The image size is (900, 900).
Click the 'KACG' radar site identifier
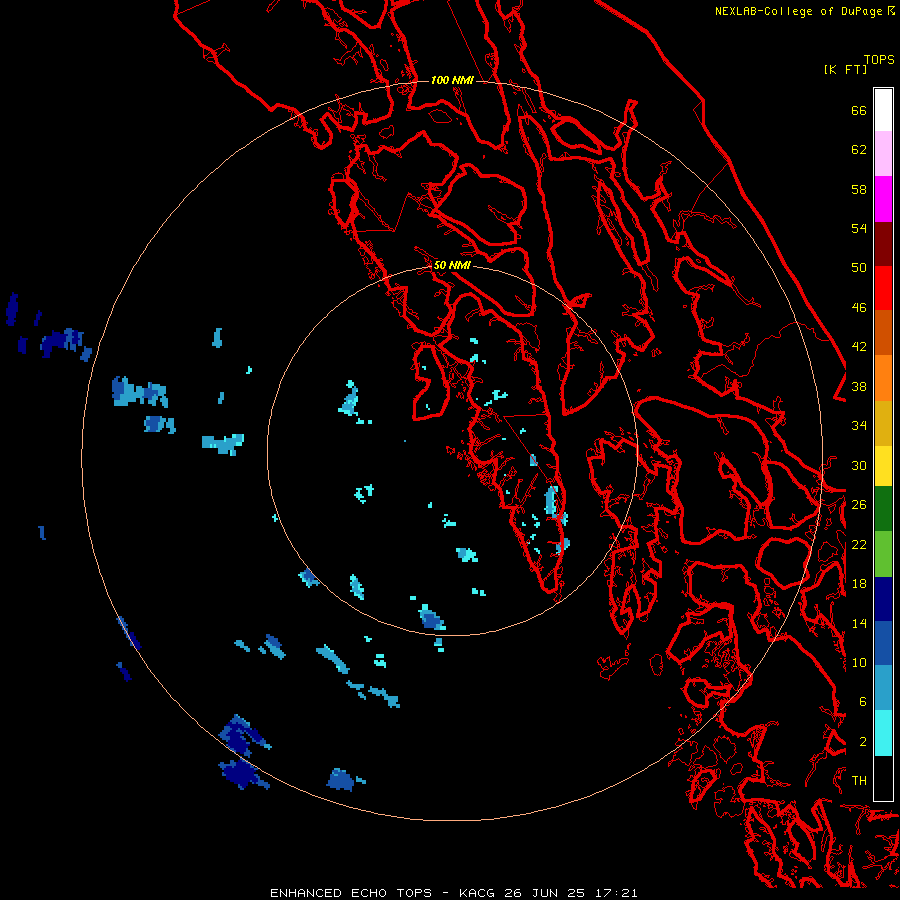click(x=478, y=893)
